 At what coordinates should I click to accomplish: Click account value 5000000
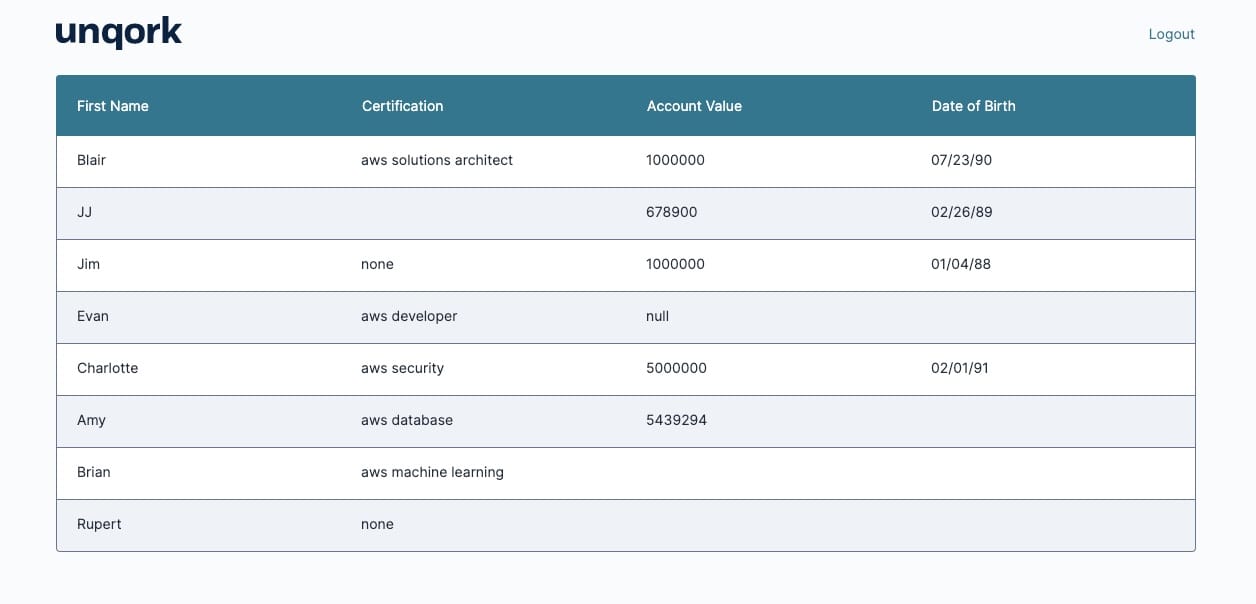coord(676,368)
